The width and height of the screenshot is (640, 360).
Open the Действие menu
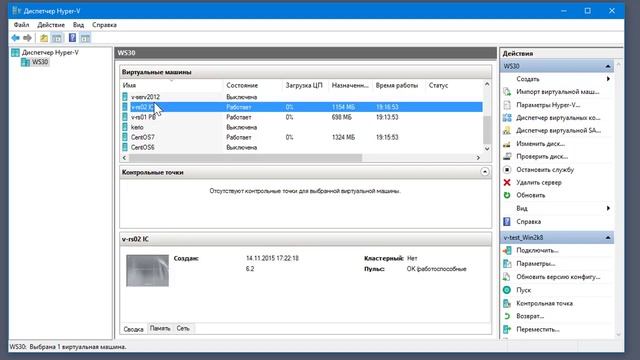(51, 25)
